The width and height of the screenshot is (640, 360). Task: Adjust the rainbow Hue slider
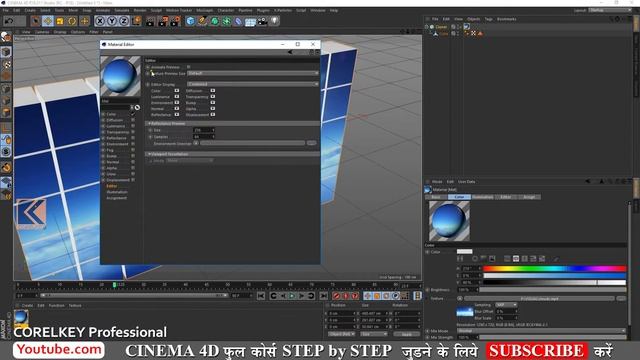tap(554, 269)
